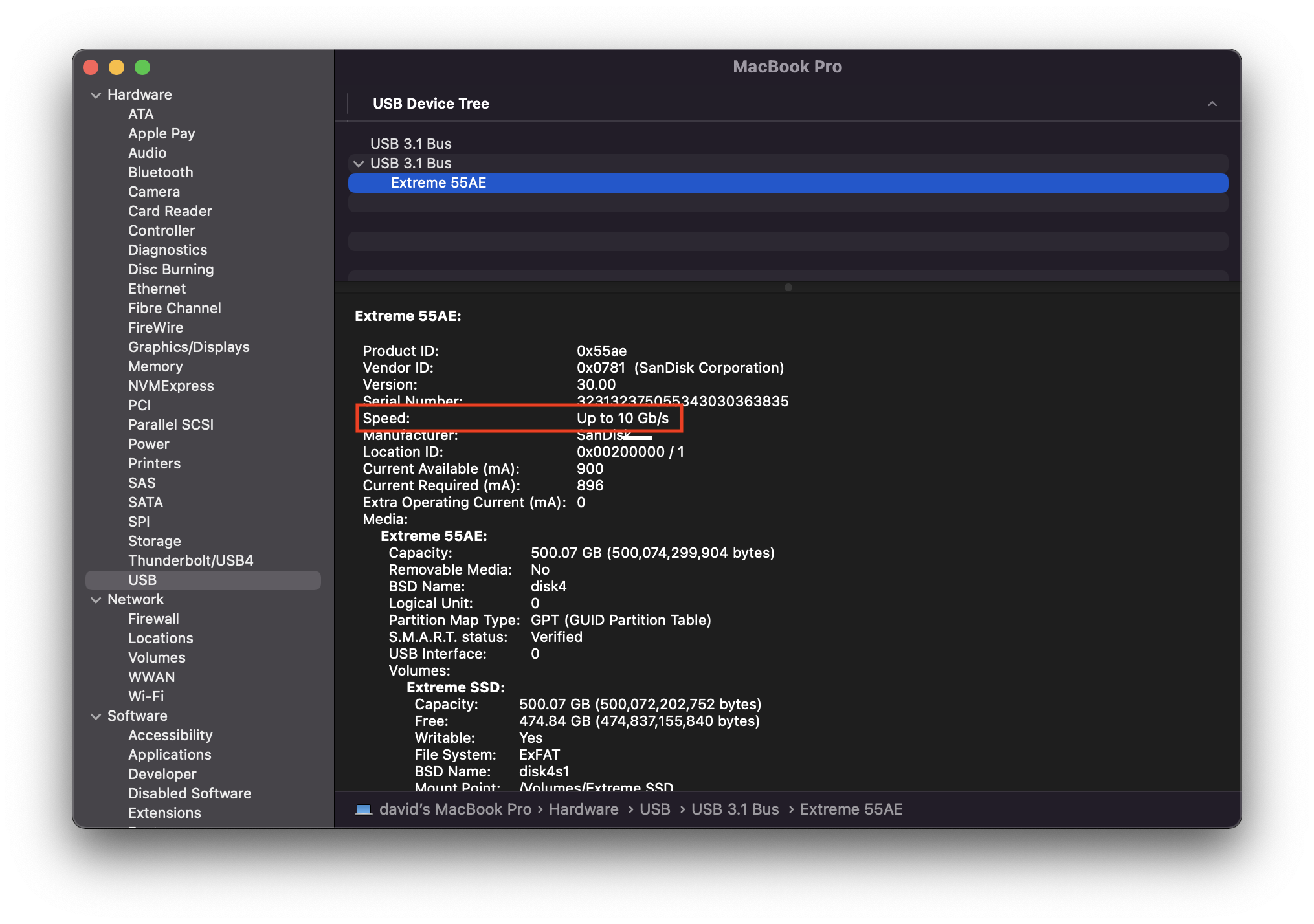
Task: Click Hardware in the bottom path bar
Action: [x=583, y=809]
